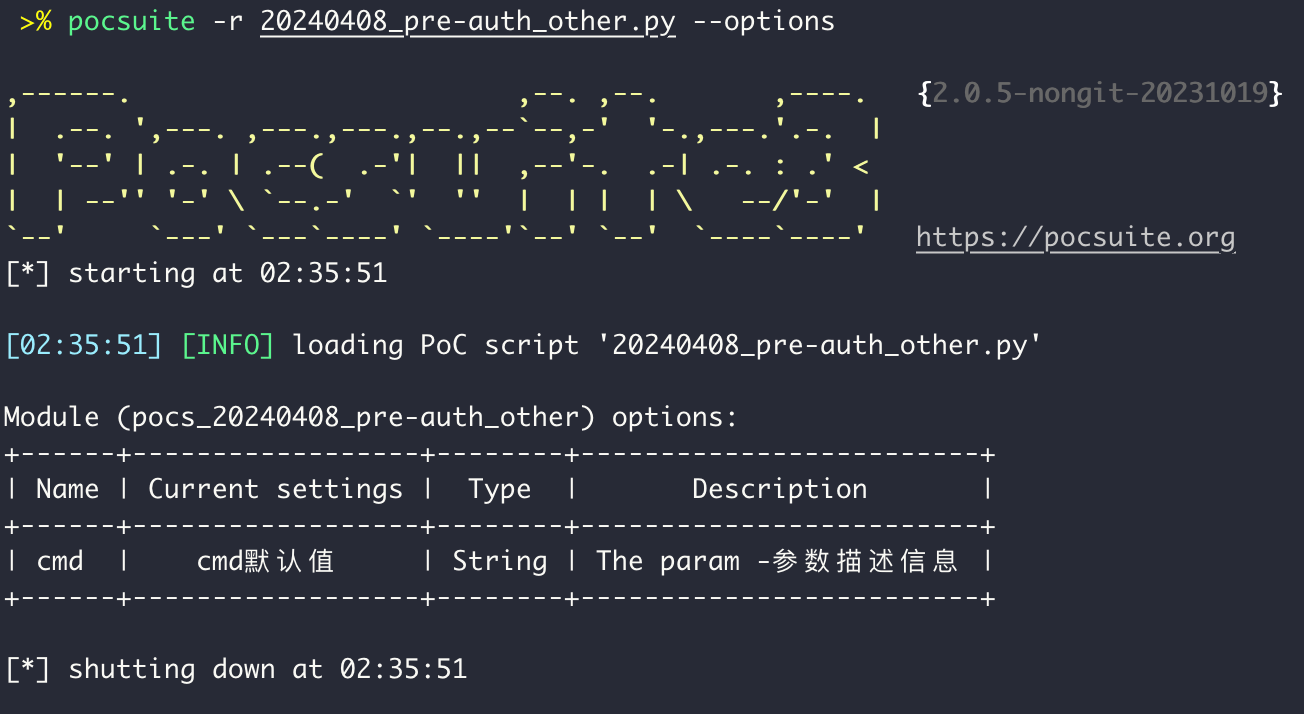Viewport: 1304px width, 714px height.
Task: Click the pocsuite command word at the prompt
Action: pos(131,21)
